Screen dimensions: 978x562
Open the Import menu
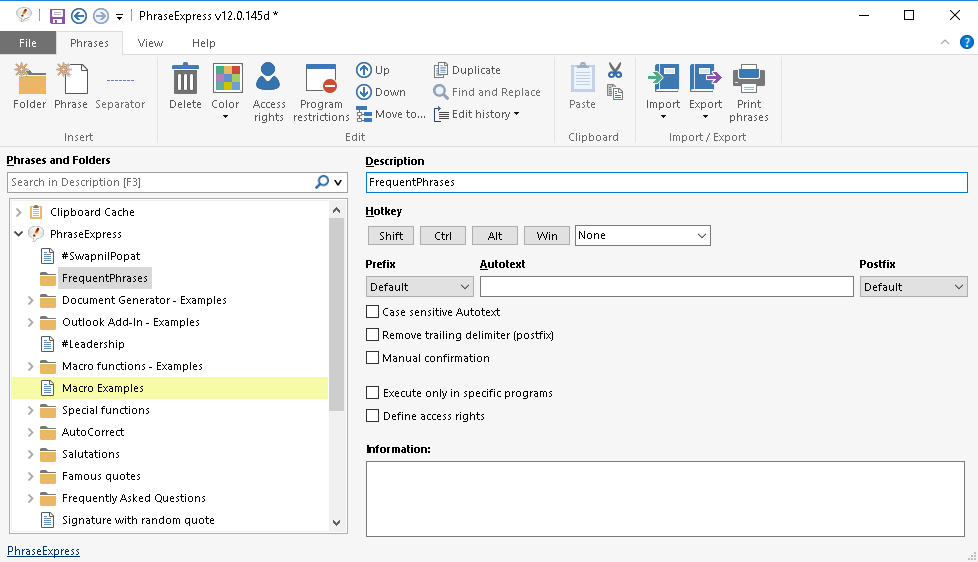pyautogui.click(x=663, y=91)
